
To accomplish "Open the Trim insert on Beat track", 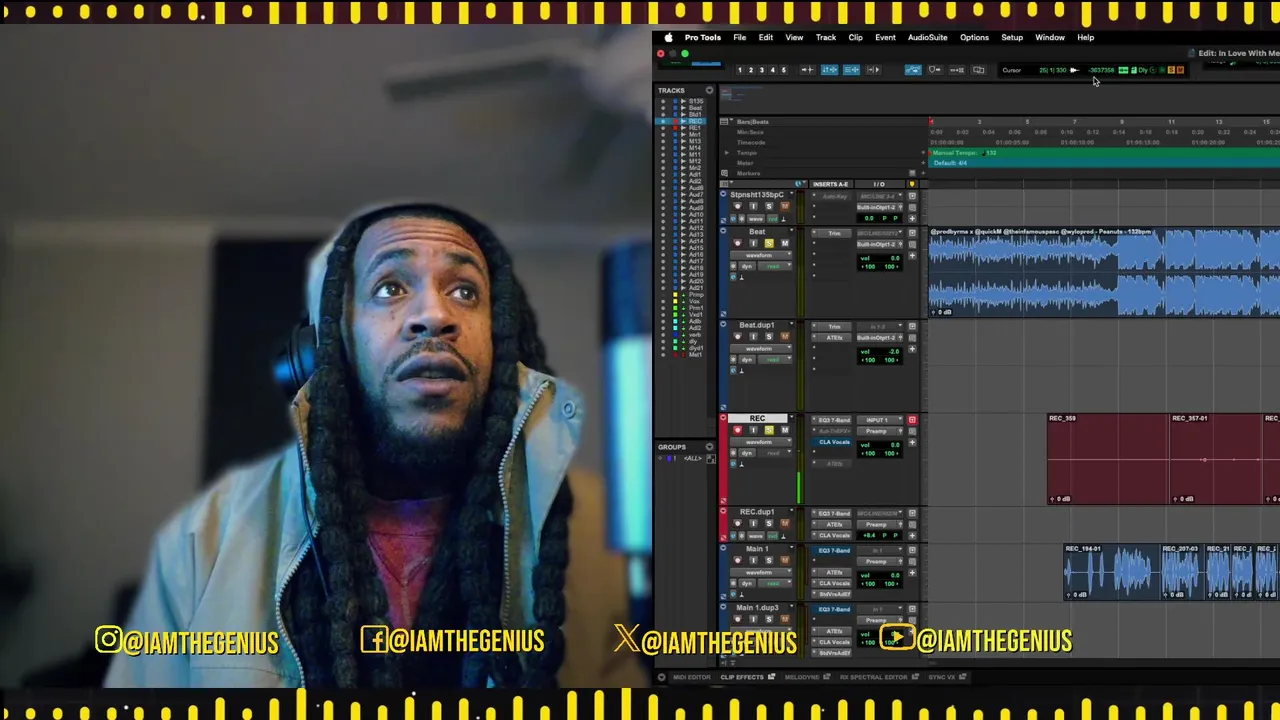I will tap(834, 233).
